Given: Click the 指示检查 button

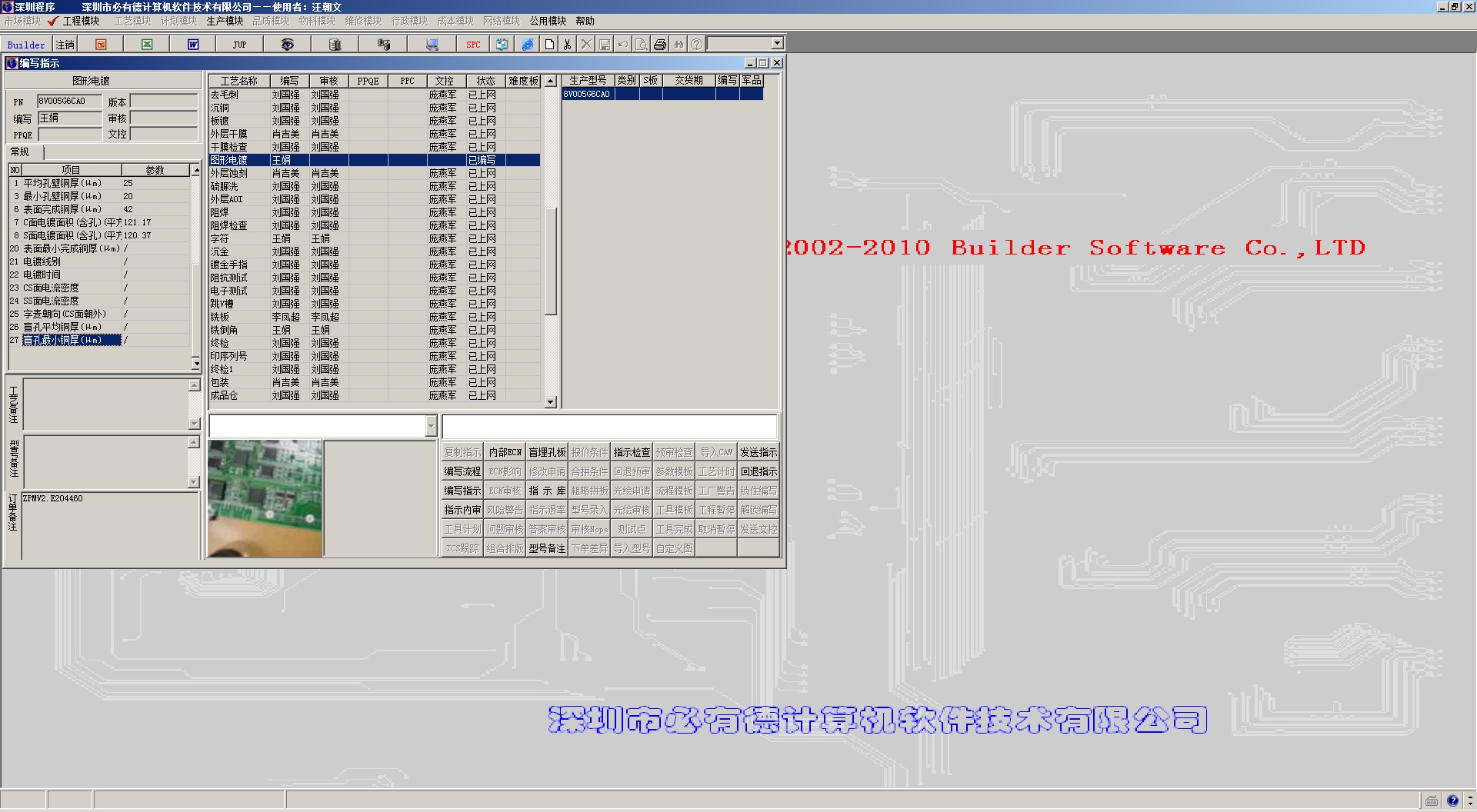Looking at the screenshot, I should (x=632, y=452).
